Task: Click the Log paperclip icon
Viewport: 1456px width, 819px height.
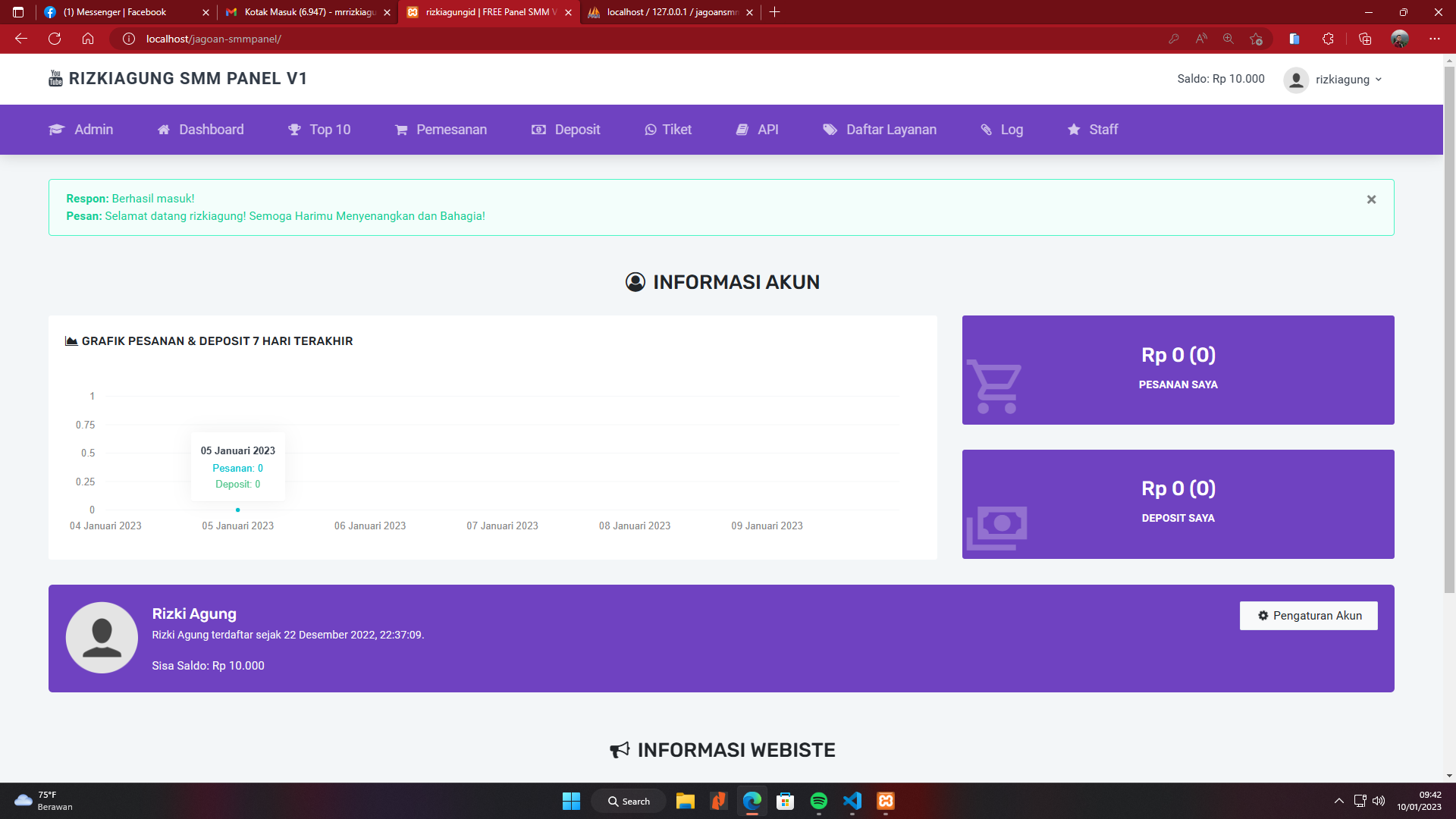Action: point(987,130)
